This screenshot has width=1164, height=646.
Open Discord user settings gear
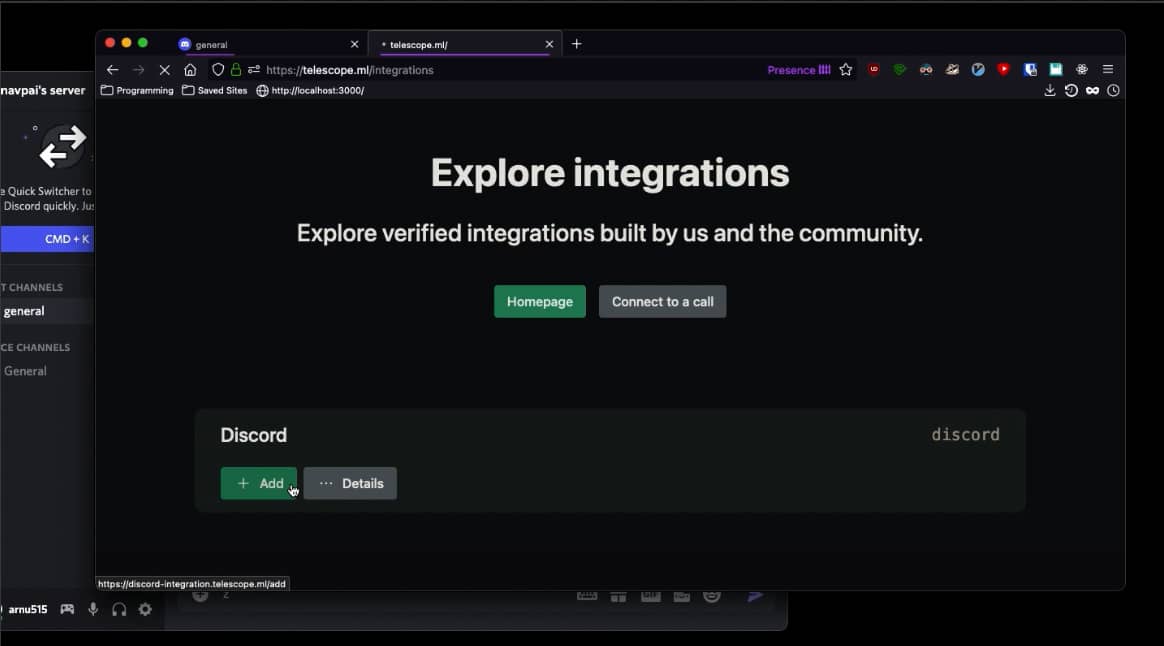pyautogui.click(x=146, y=610)
